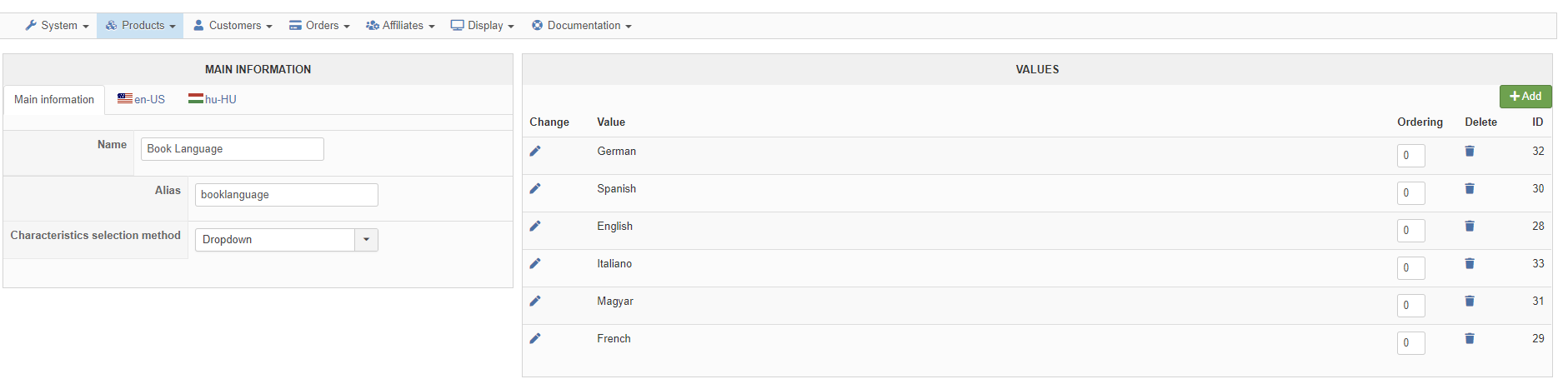
Task: Add a new characteristic value
Action: click(x=1525, y=97)
